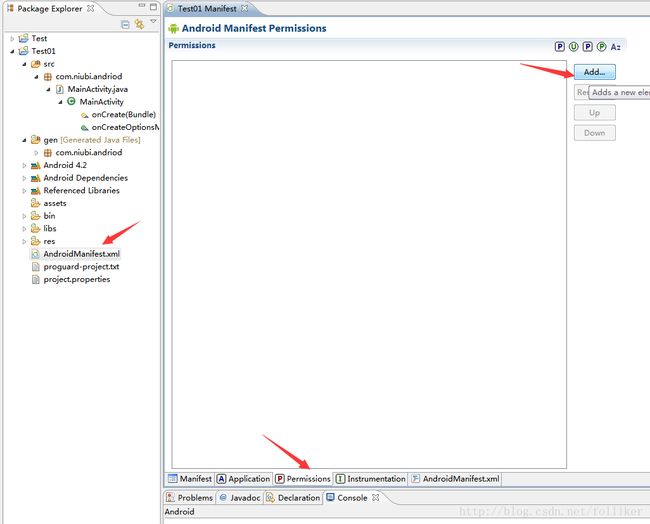The image size is (650, 524).
Task: Collapse the src folder
Action: [x=24, y=64]
